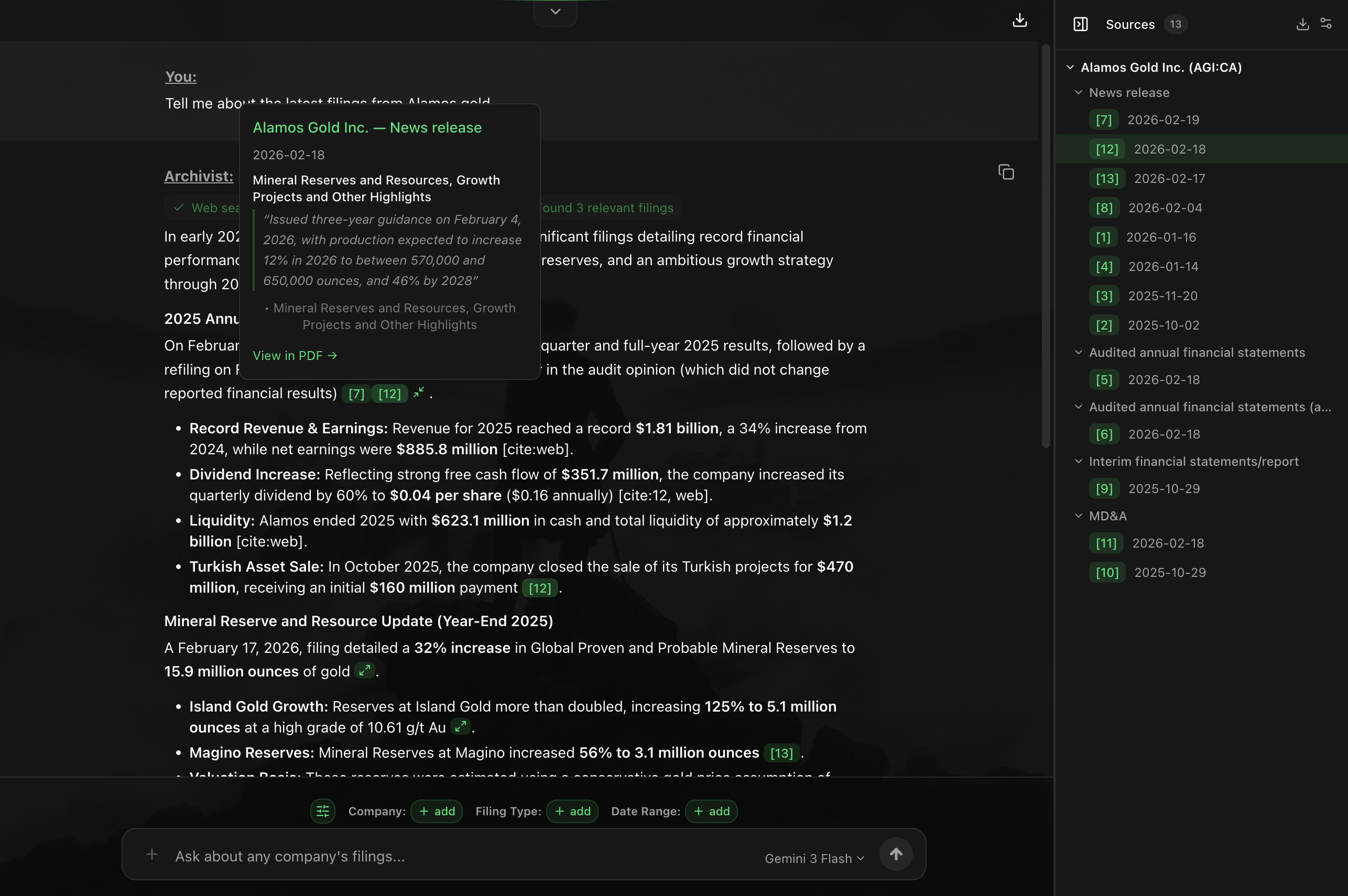Collapse citations icon after [12] badge

coord(419,392)
